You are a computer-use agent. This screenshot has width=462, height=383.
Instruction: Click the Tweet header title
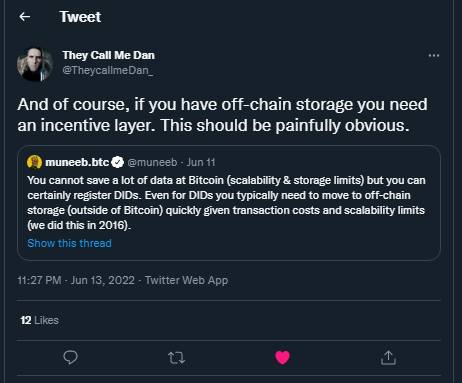point(80,17)
